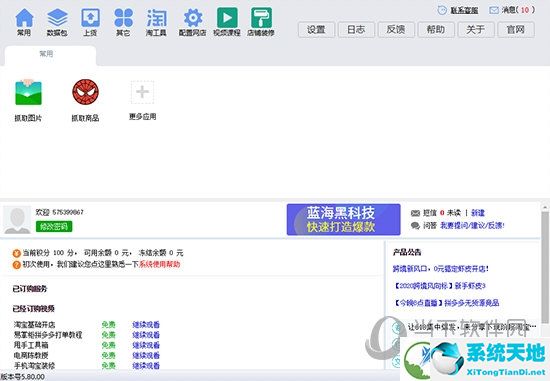
Task: Visit the 官网 official site button
Action: pyautogui.click(x=516, y=29)
